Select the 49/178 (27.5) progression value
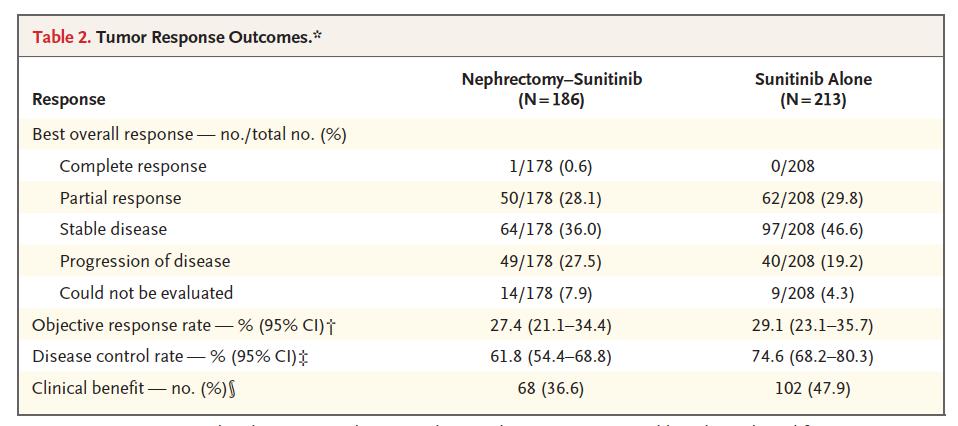The image size is (958, 426). pyautogui.click(x=552, y=261)
